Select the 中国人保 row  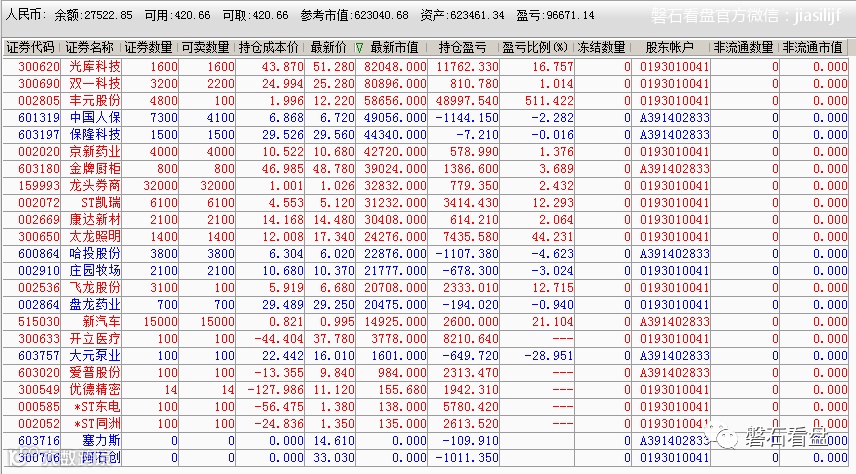point(425,117)
